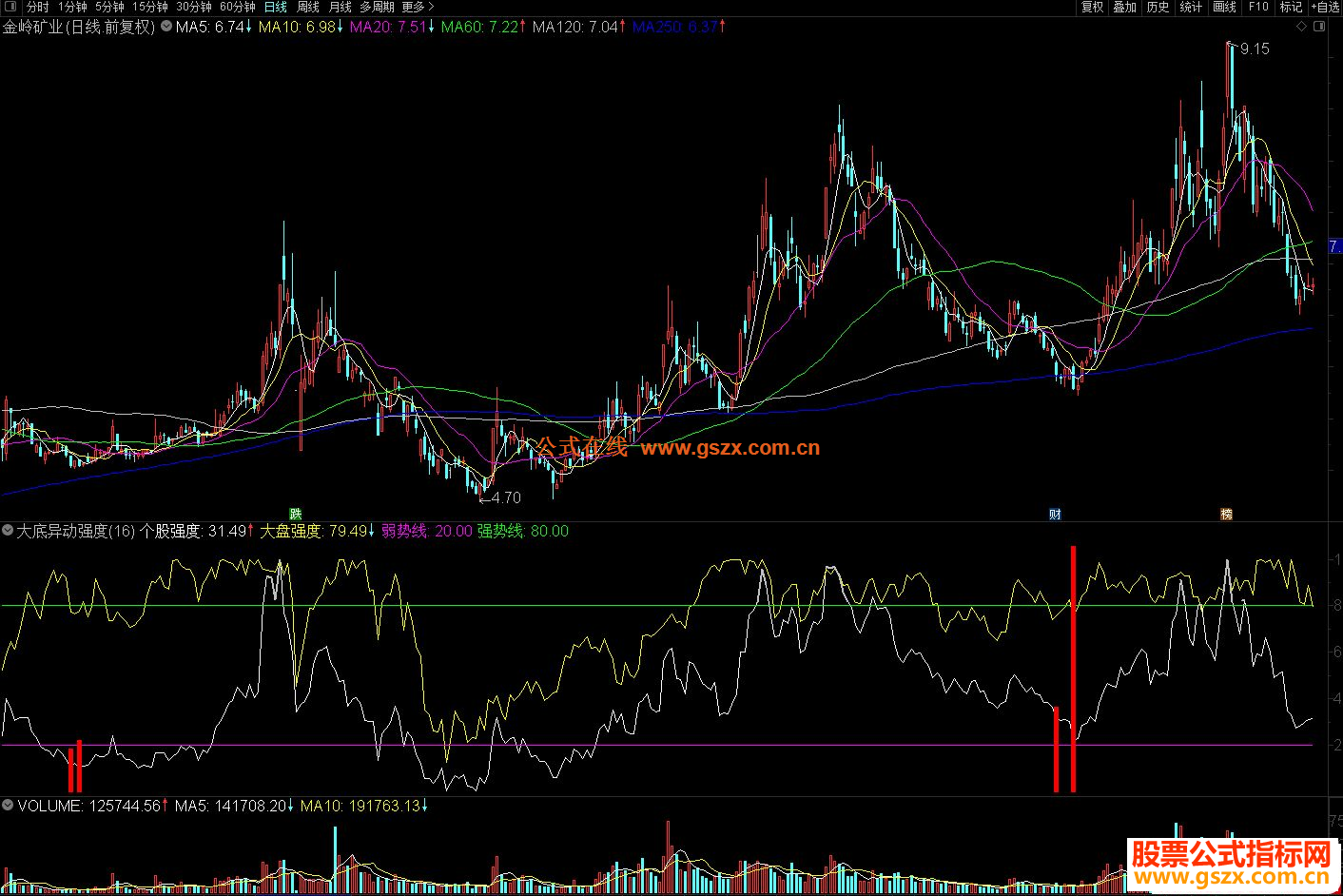
Task: Toggle the left side panel icon
Action: 10,7
